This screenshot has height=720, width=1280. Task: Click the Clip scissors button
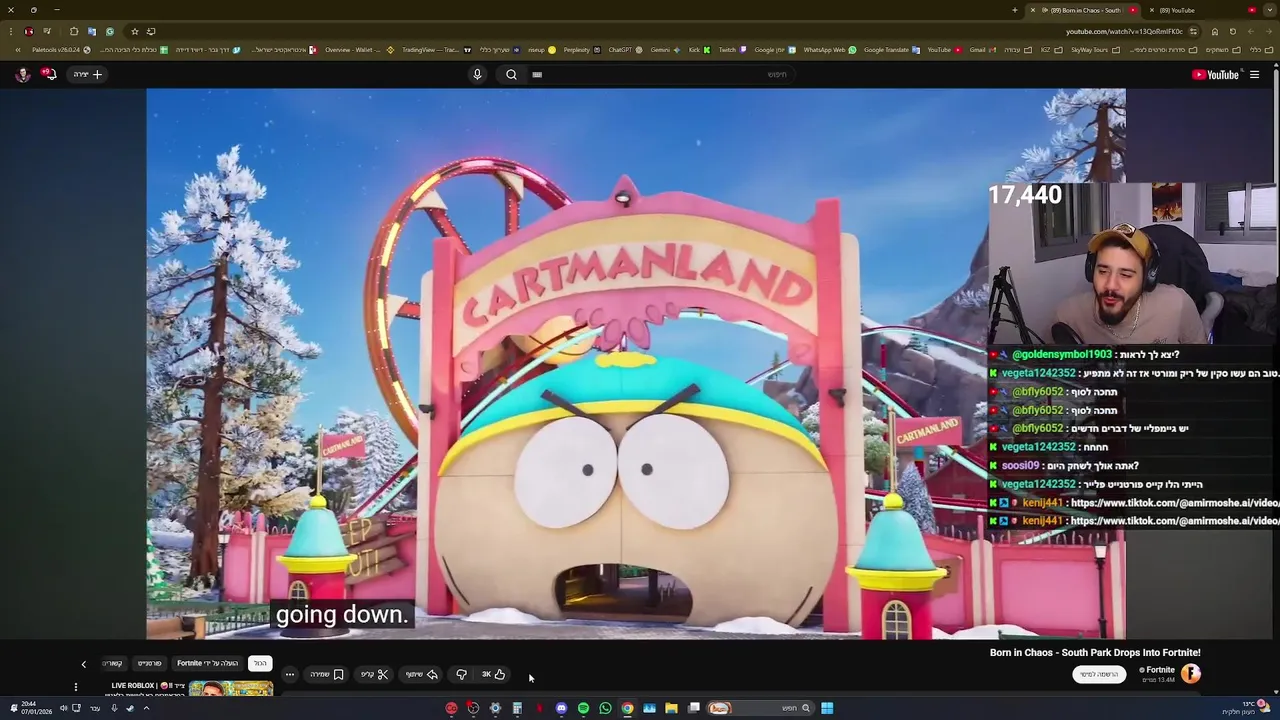tap(374, 674)
